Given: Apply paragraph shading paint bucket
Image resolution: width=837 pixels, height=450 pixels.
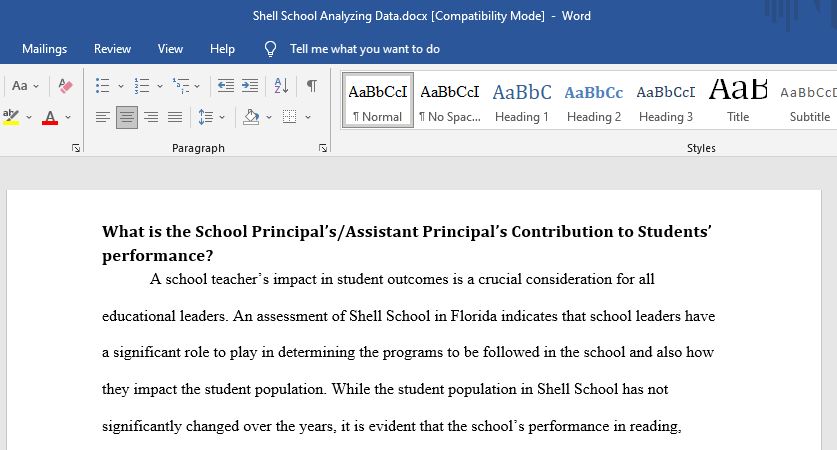Looking at the screenshot, I should (x=251, y=117).
